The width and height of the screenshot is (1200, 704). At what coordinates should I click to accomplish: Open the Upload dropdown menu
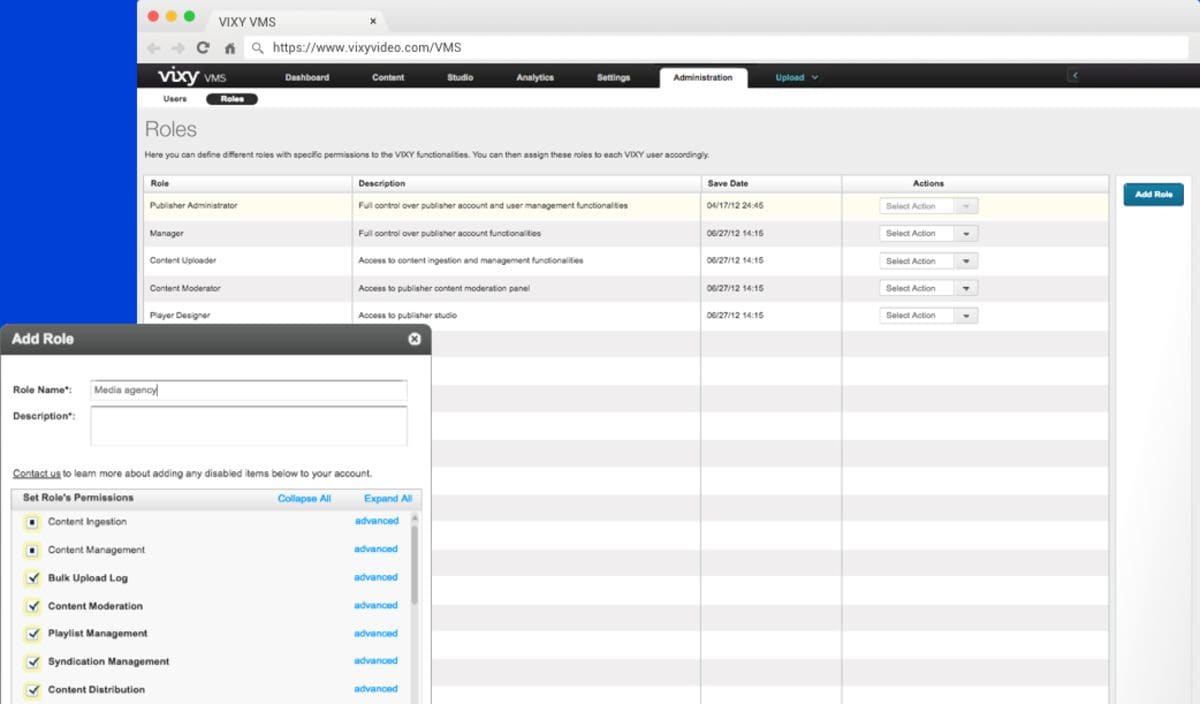[797, 77]
